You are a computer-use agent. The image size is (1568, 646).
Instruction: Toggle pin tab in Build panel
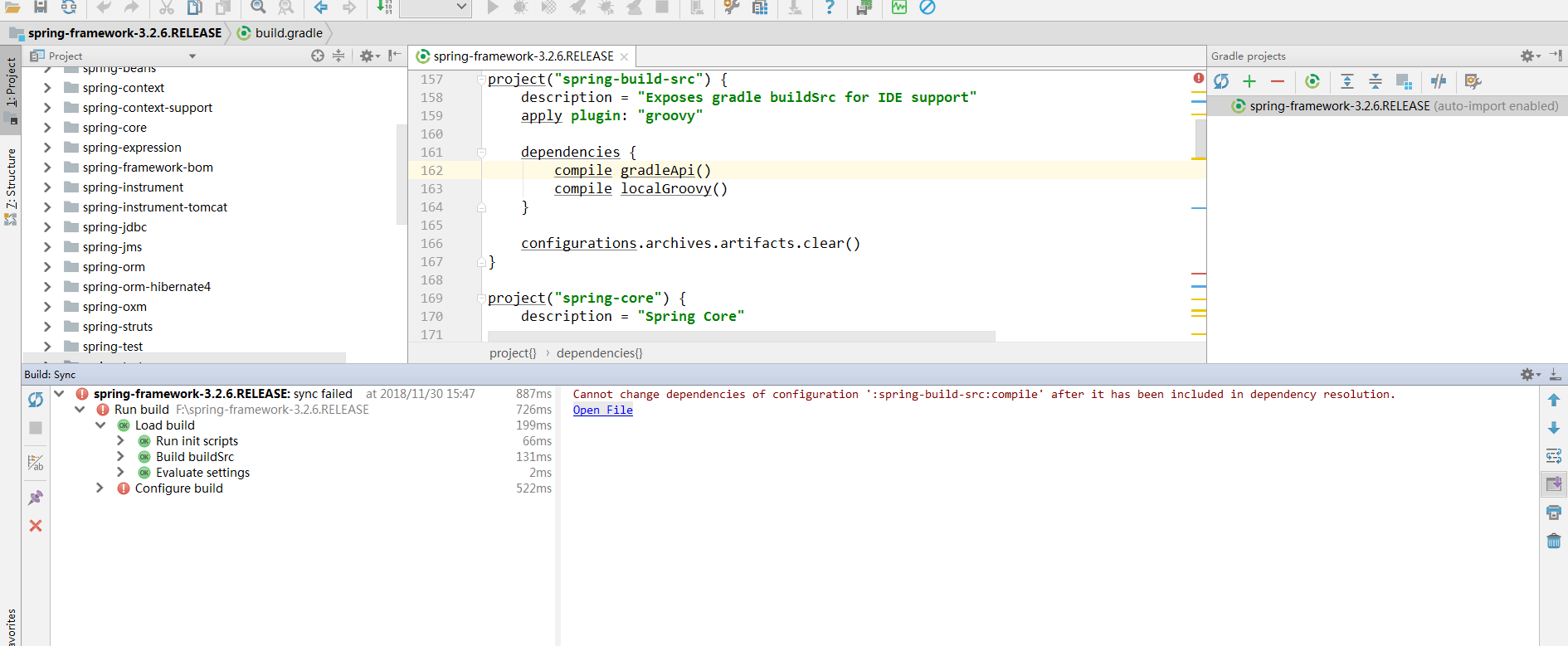click(x=36, y=498)
